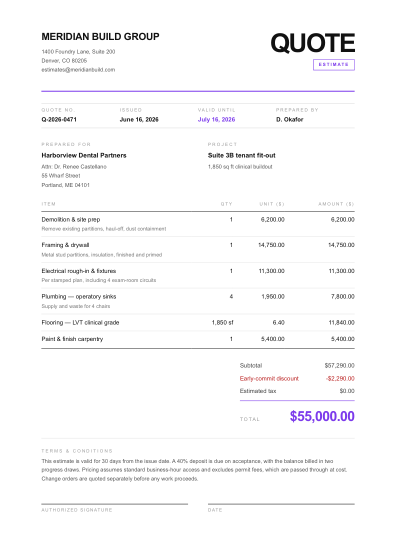Click the Plumbing unit price 1,950.00
The height and width of the screenshot is (560, 396).
coord(273,296)
